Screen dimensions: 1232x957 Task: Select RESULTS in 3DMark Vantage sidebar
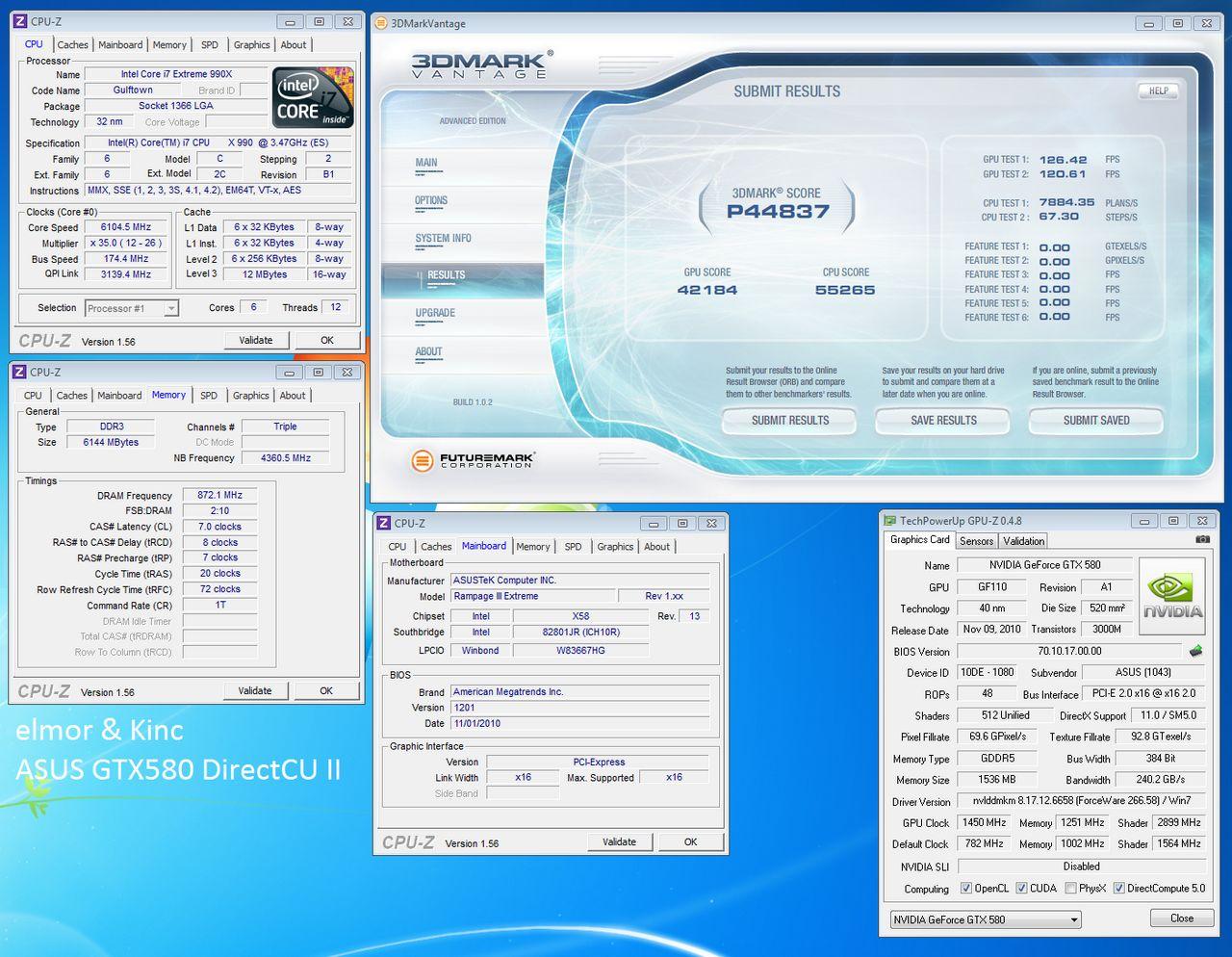pos(446,275)
